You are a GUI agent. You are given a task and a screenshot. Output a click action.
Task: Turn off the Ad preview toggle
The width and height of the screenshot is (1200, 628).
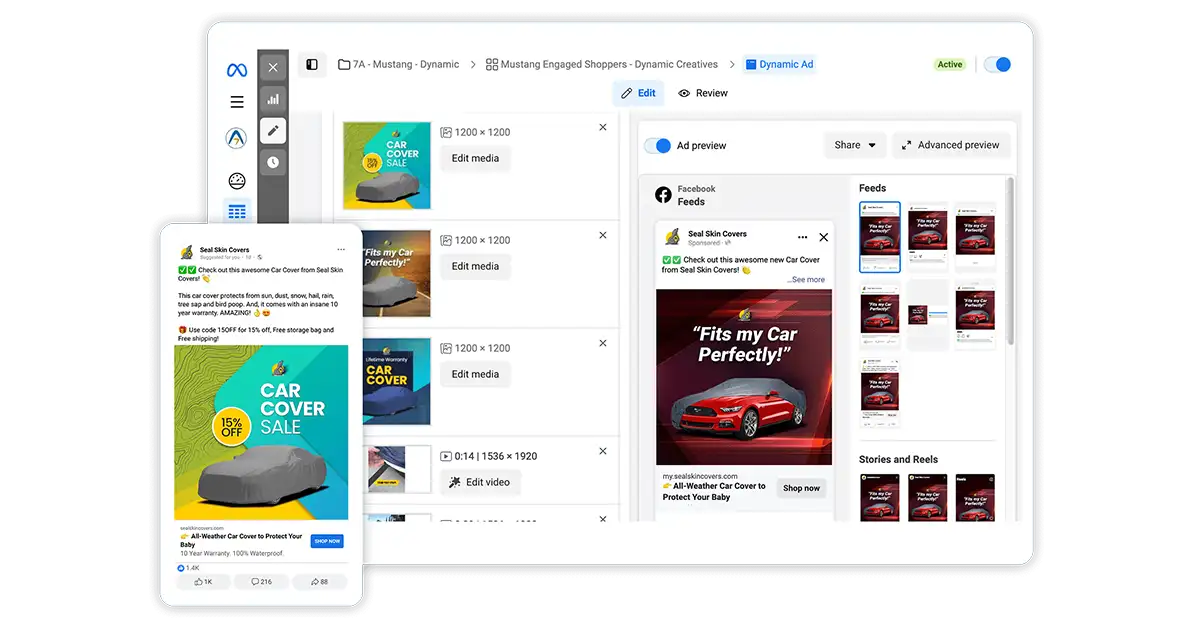(x=659, y=145)
